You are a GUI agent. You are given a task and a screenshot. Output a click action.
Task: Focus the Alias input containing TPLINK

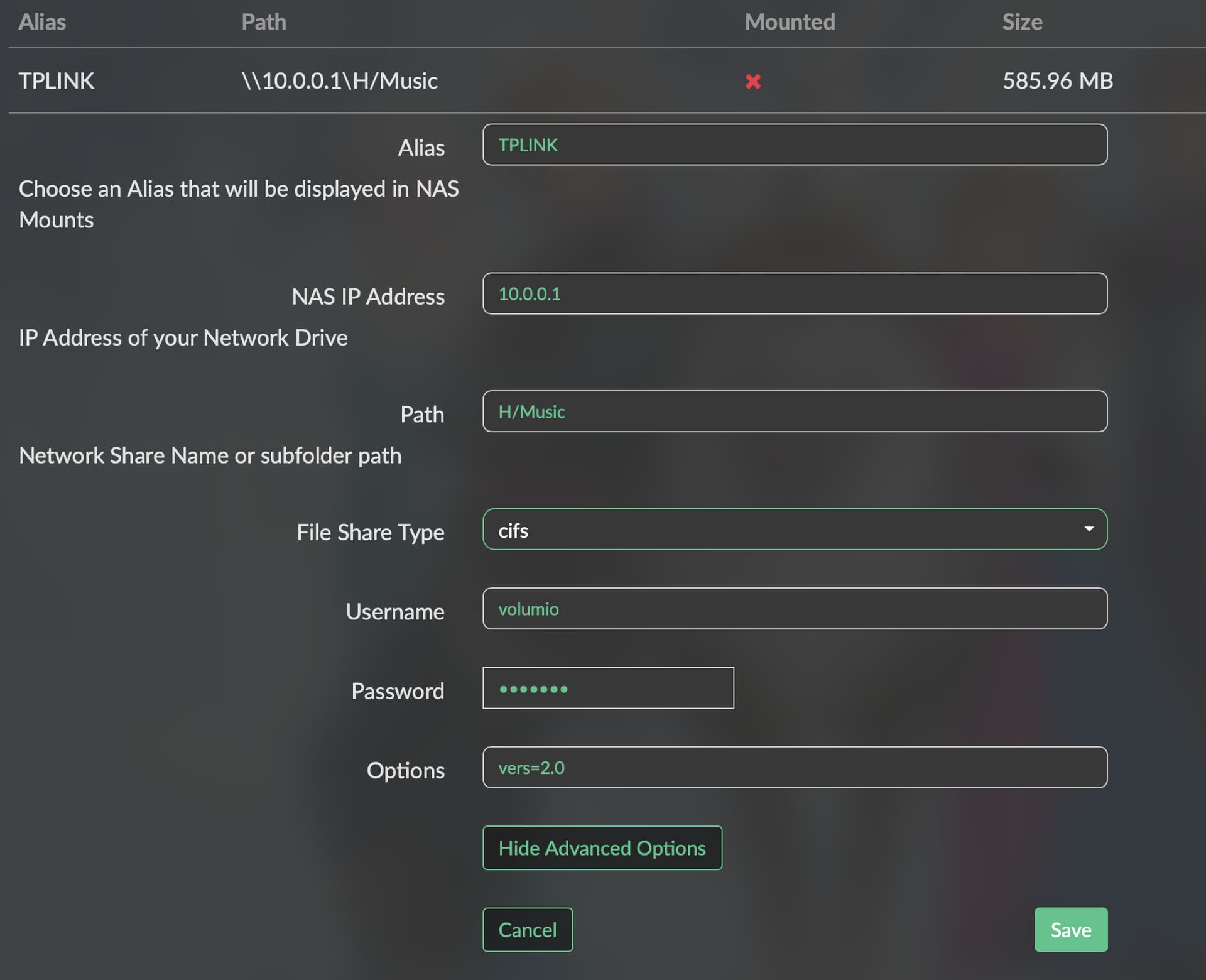click(794, 144)
